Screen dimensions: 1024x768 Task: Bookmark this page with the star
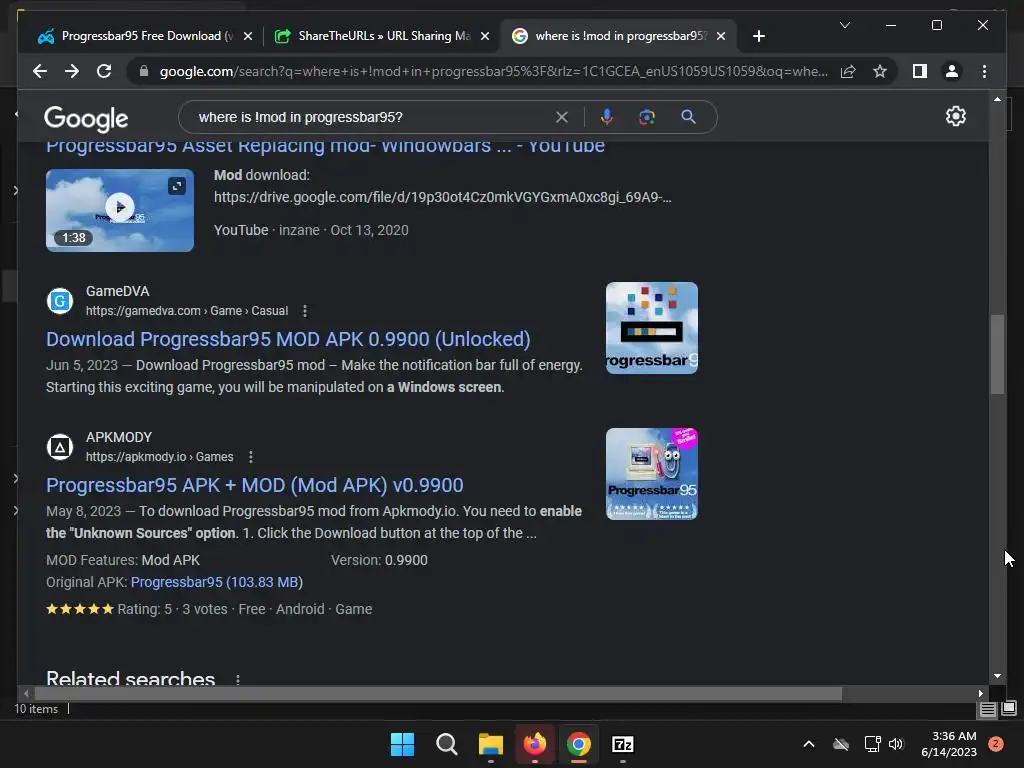click(880, 71)
